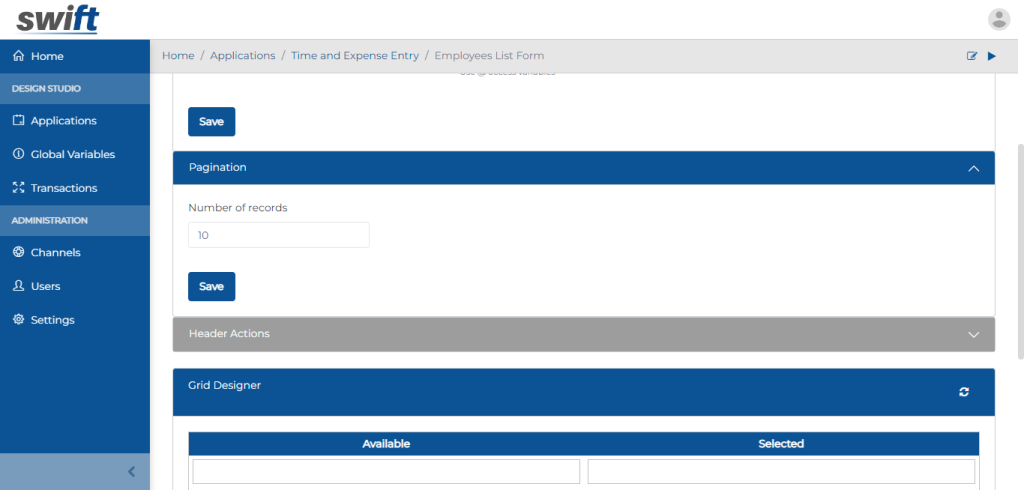
Task: Open Home in the sidebar
Action: [46, 56]
